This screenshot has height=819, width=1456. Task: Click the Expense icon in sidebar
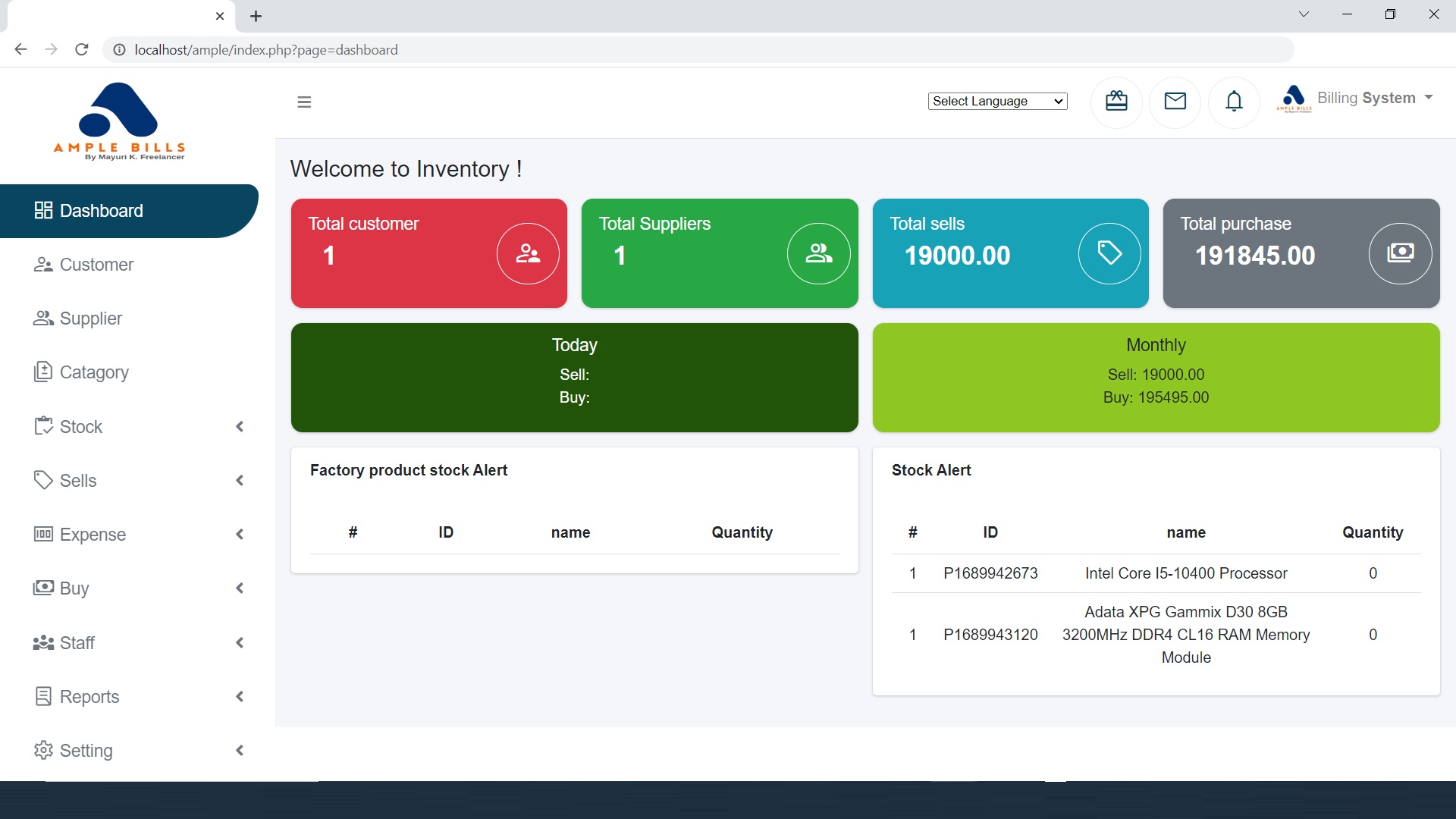[44, 534]
